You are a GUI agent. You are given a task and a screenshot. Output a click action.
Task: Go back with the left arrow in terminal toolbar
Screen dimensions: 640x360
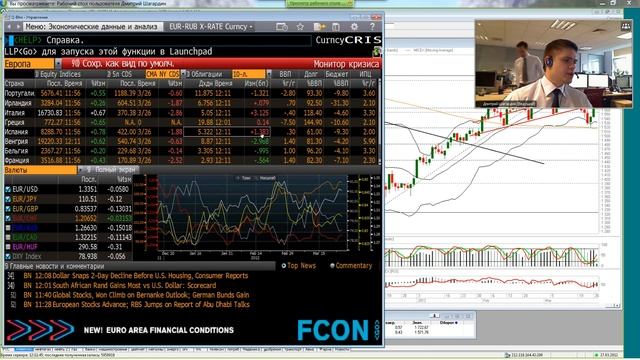(9, 27)
